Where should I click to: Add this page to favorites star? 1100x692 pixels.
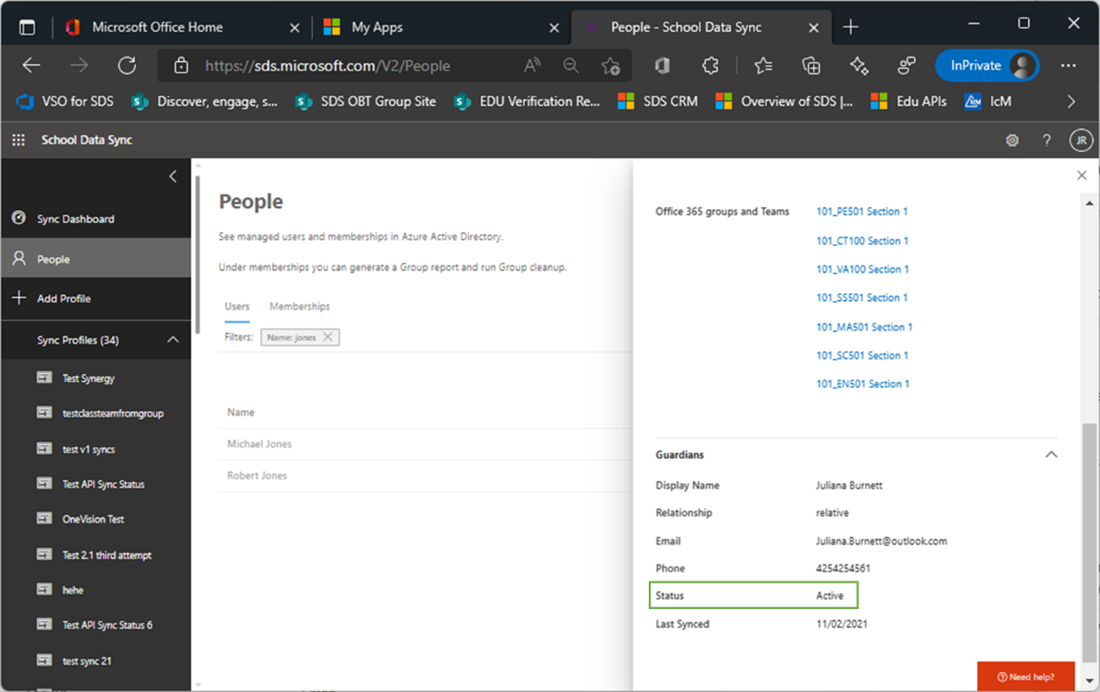610,66
